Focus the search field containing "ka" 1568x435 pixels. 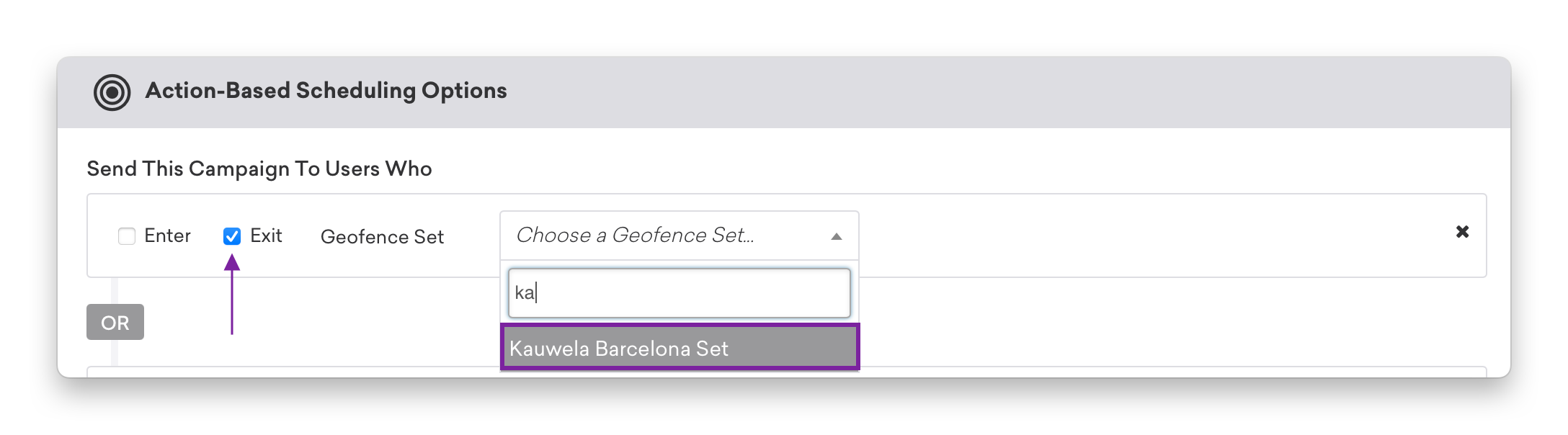(679, 293)
